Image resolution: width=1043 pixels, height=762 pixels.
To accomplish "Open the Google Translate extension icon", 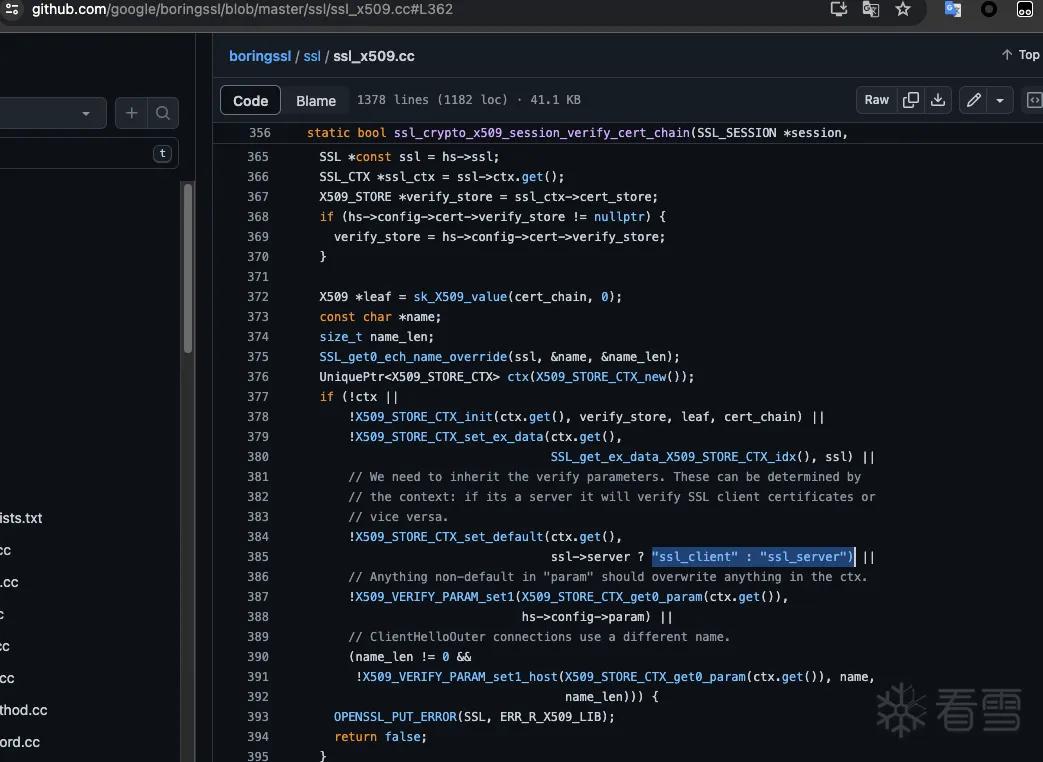I will point(953,9).
